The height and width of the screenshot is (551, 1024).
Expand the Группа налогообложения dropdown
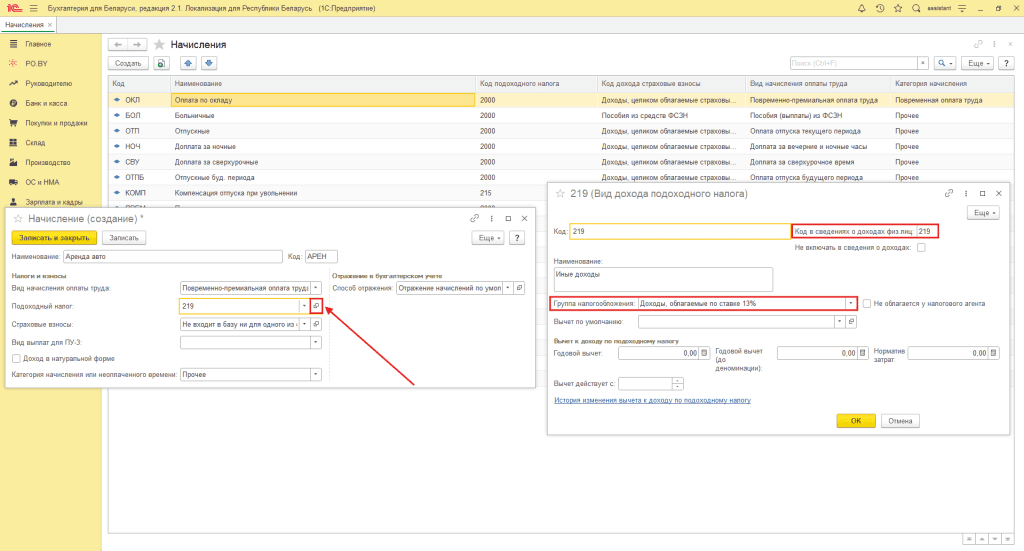(x=850, y=303)
